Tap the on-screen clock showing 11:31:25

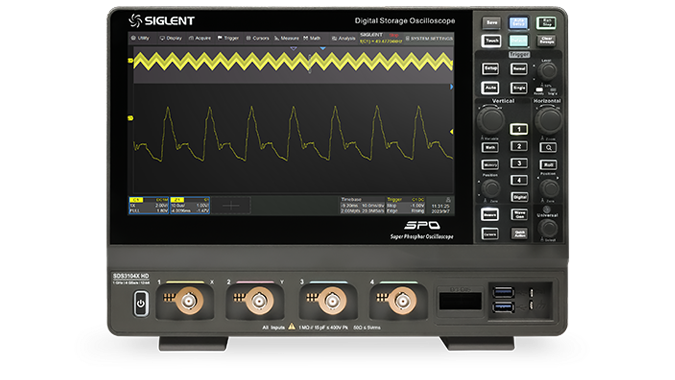pyautogui.click(x=440, y=206)
